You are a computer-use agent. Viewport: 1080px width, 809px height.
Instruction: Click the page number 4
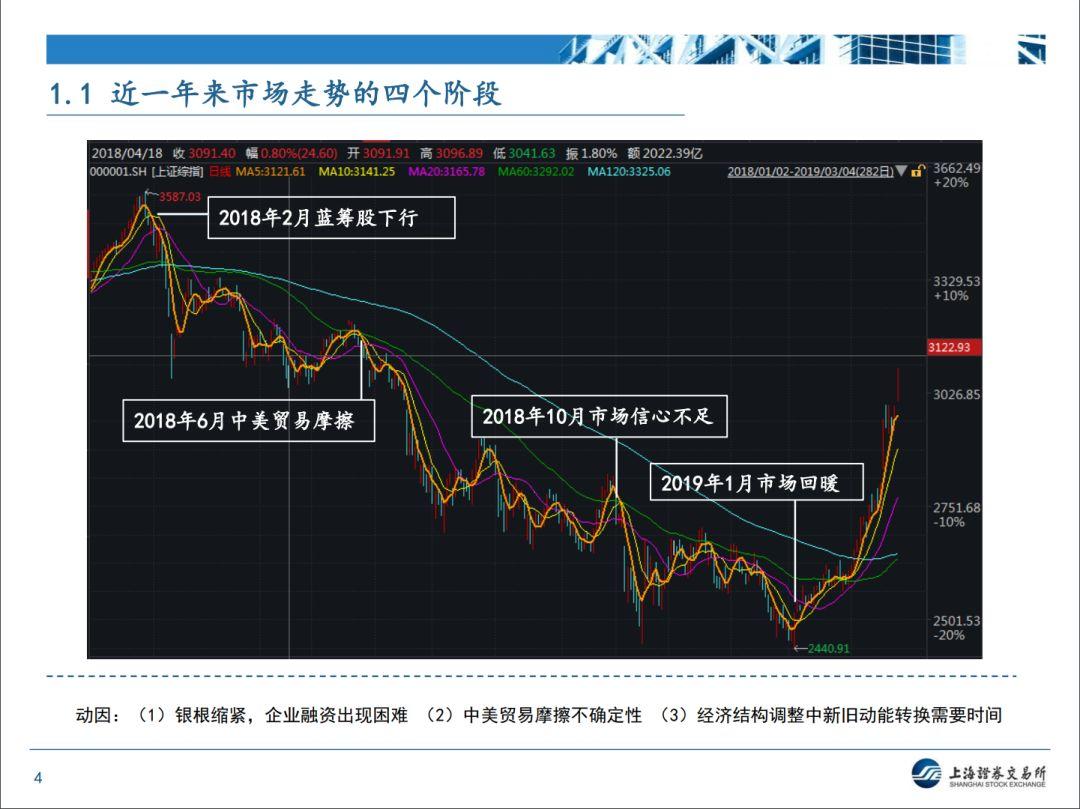38,777
